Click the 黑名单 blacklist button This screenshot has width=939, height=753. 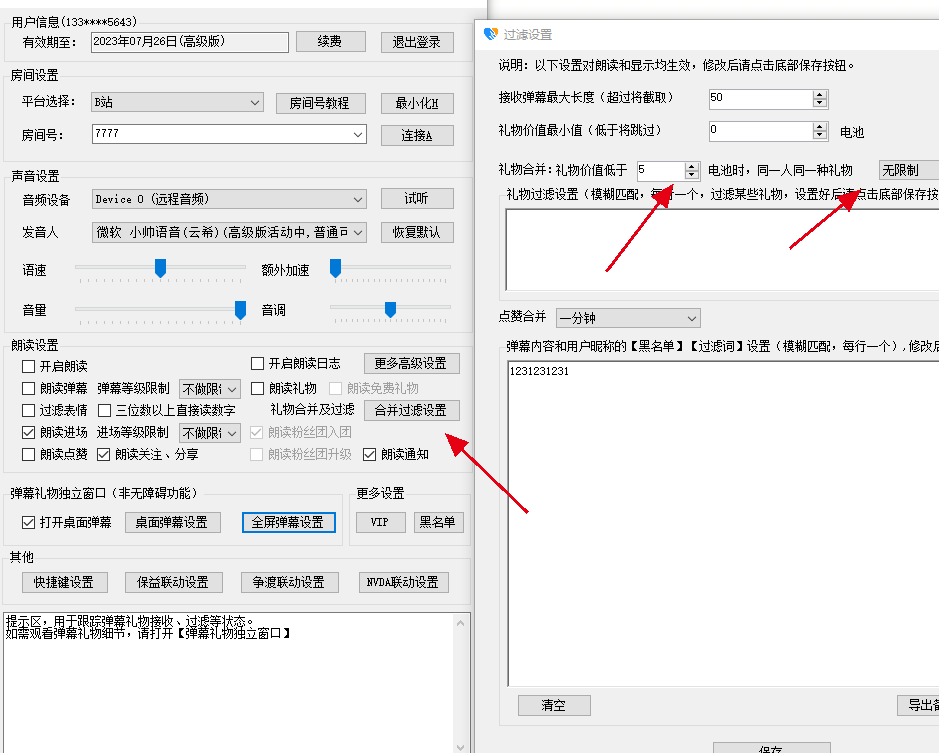[x=438, y=522]
